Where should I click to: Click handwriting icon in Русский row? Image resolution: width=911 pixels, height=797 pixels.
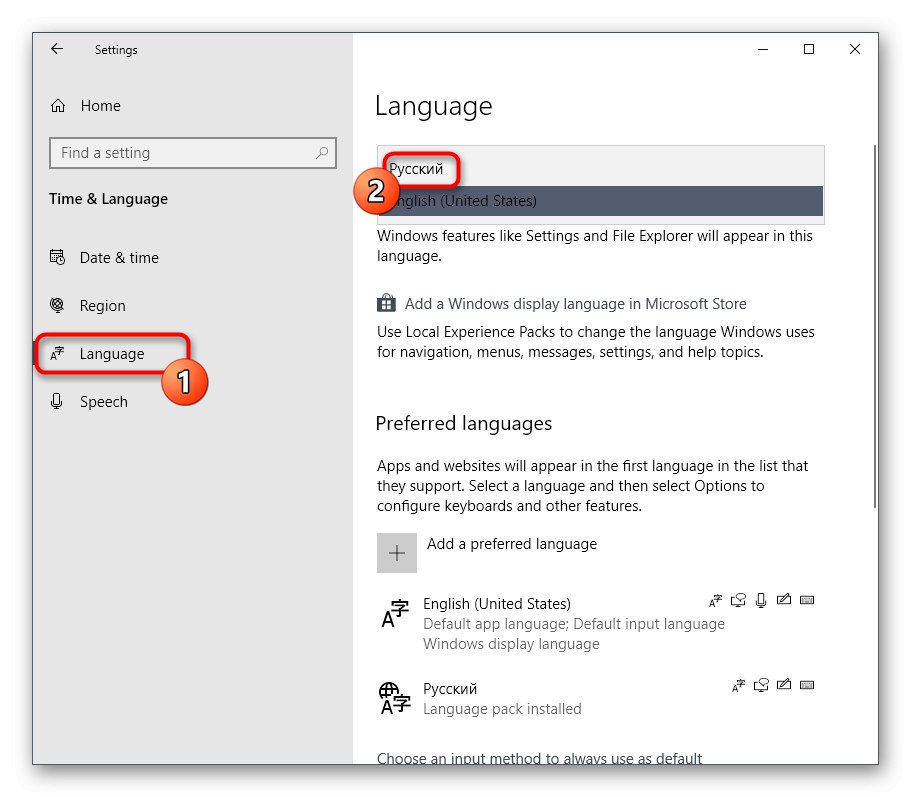point(784,685)
